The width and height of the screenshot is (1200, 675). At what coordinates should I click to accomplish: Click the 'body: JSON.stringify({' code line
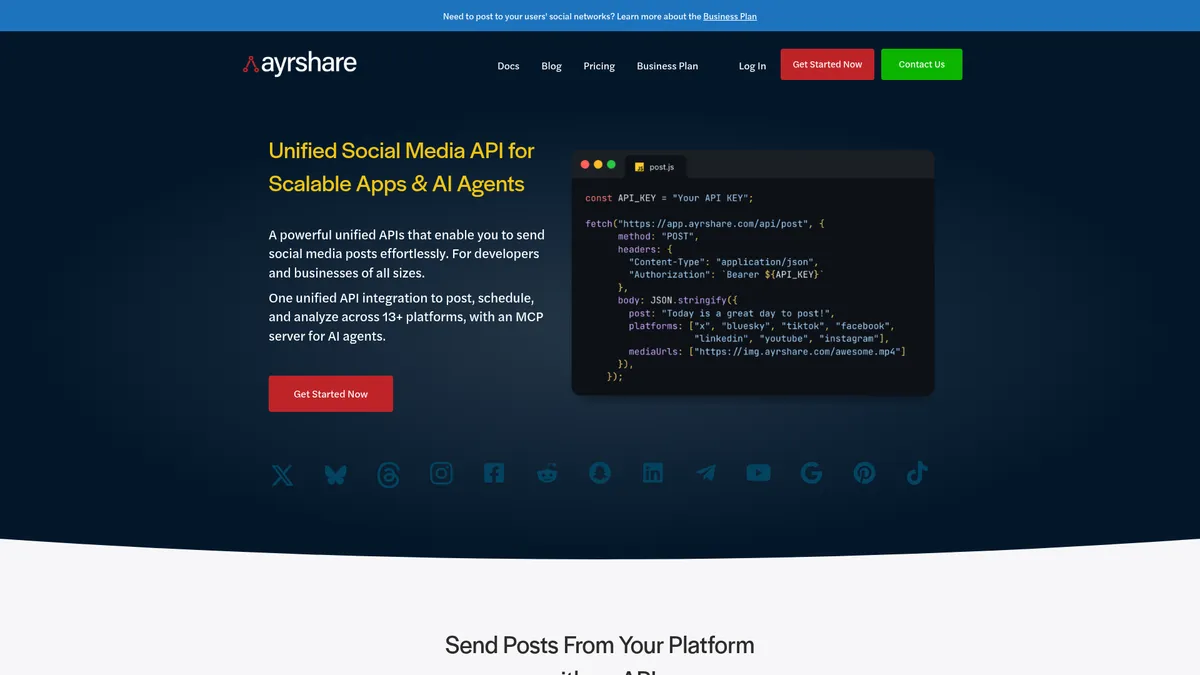click(x=677, y=300)
